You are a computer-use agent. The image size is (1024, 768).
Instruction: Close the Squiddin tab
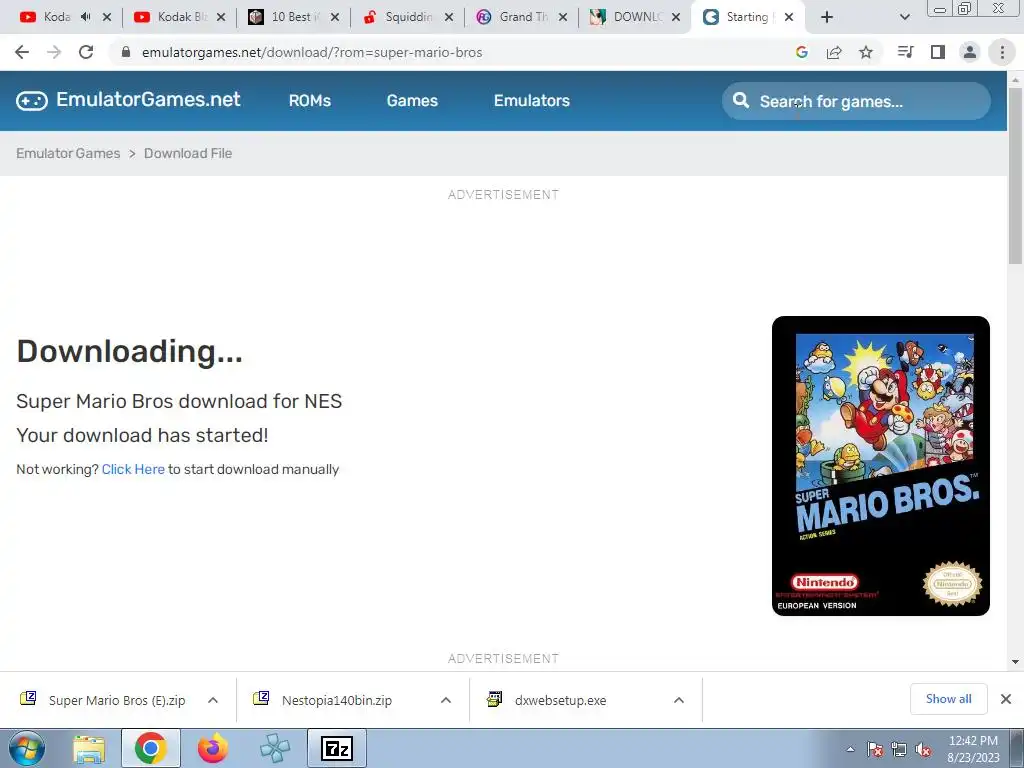tap(449, 17)
